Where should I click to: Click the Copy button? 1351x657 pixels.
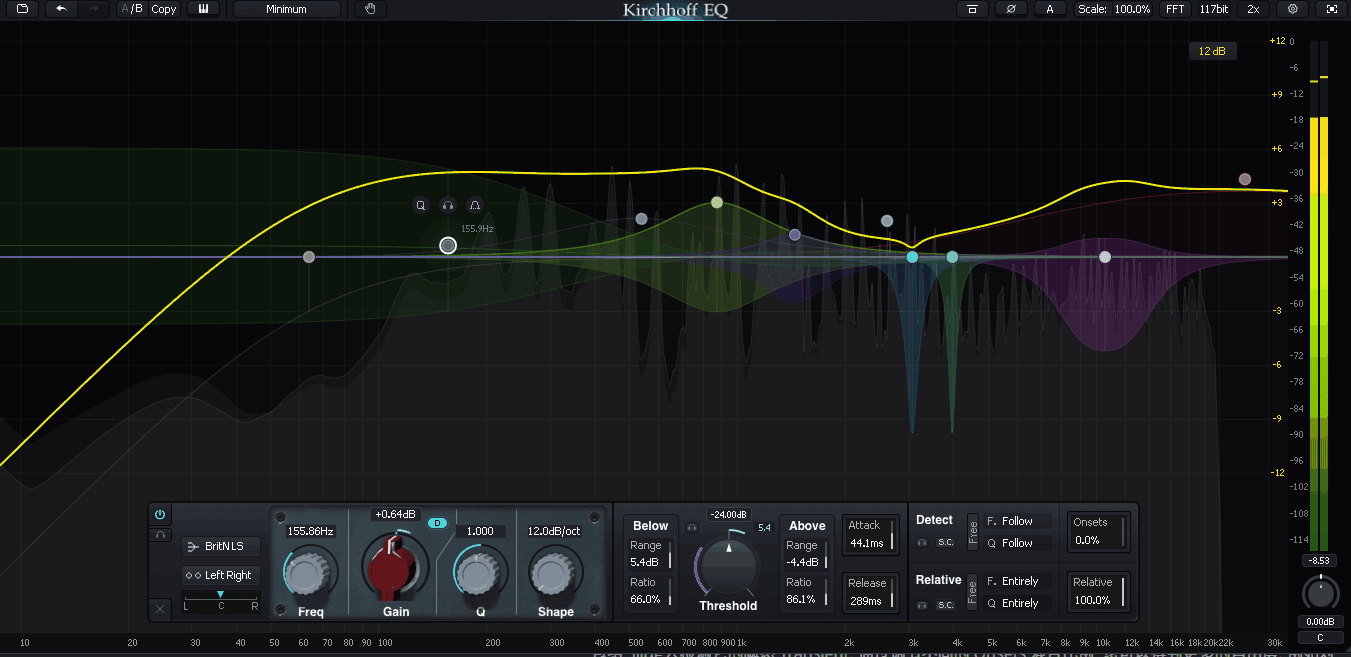point(164,9)
